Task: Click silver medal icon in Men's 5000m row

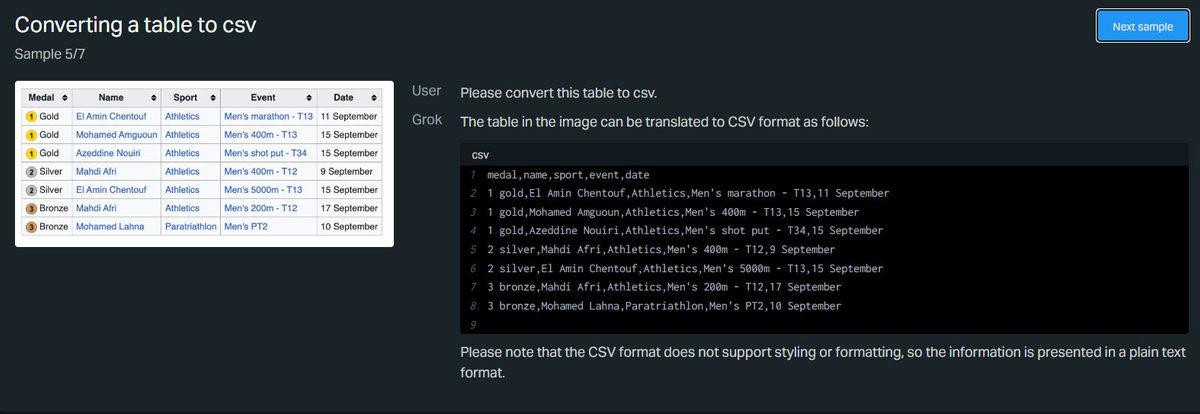Action: (x=31, y=190)
